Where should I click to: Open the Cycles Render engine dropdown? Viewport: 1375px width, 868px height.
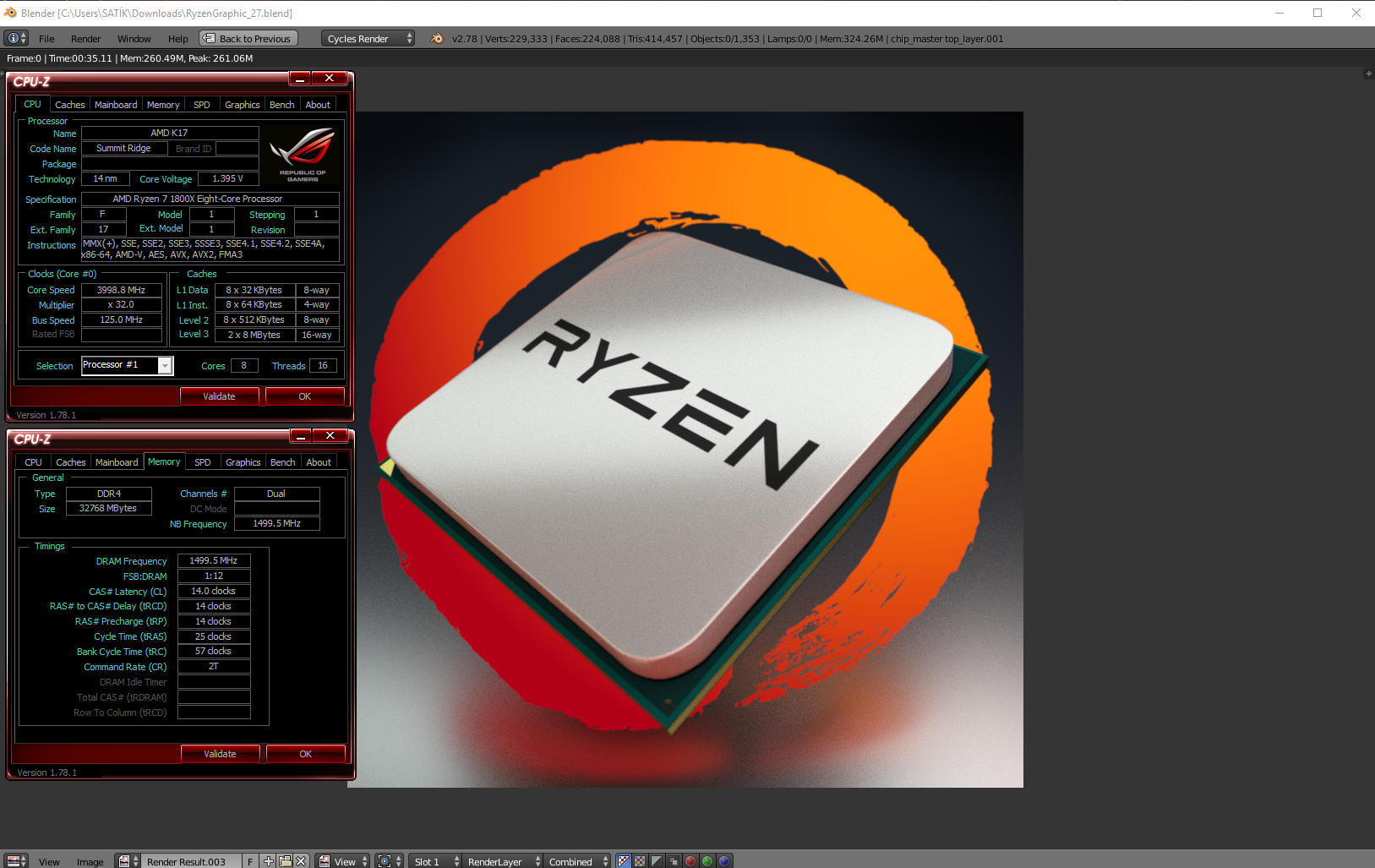(368, 39)
